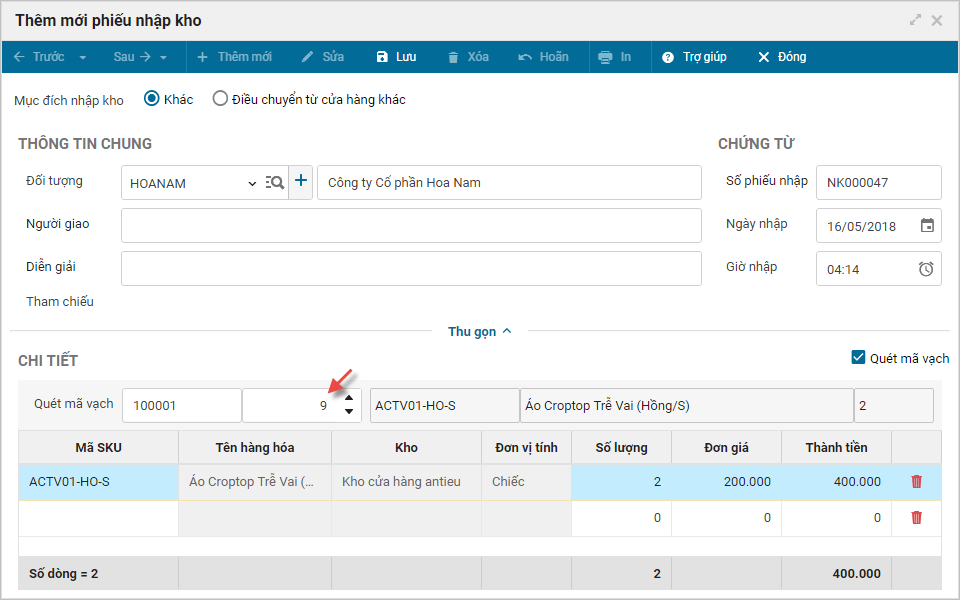Toggle the Quét mã vạch checkbox
The image size is (960, 600).
(858, 358)
